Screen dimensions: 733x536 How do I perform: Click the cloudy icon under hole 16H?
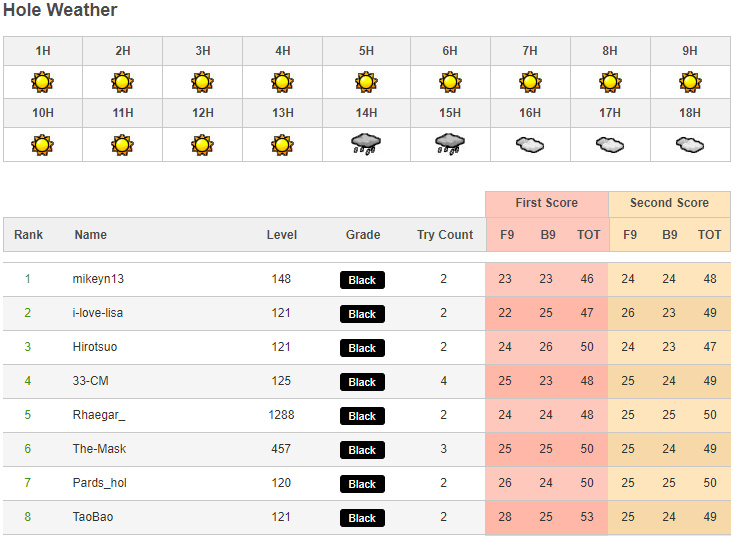529,144
